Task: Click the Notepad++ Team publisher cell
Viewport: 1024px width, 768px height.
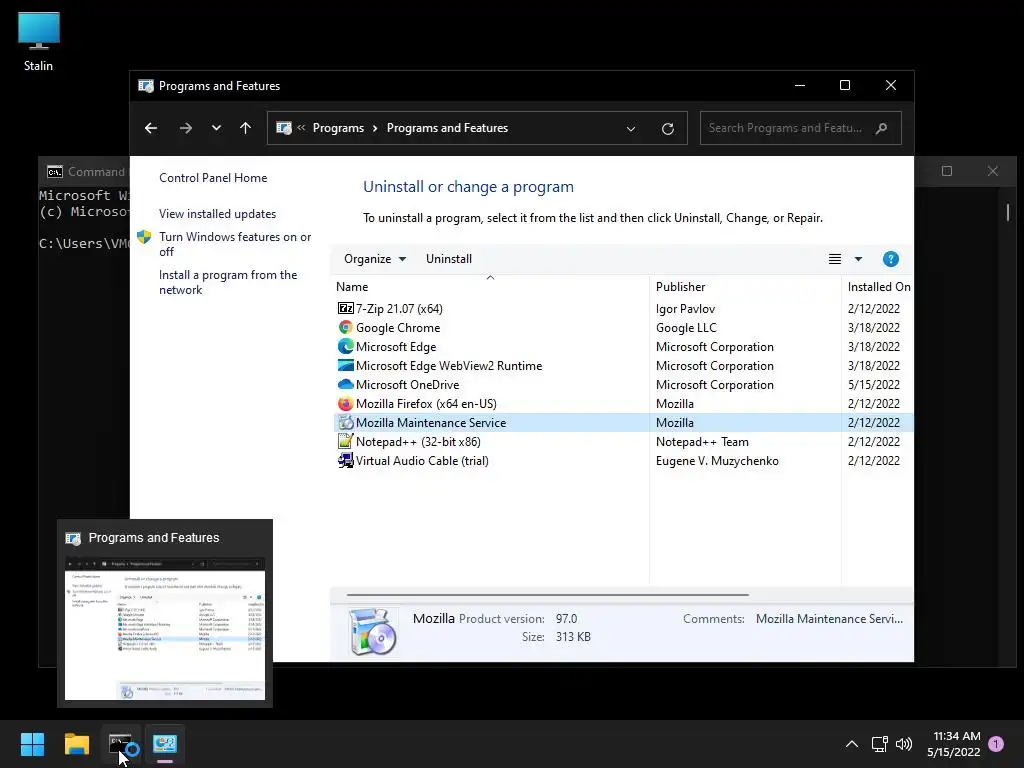Action: click(x=702, y=441)
